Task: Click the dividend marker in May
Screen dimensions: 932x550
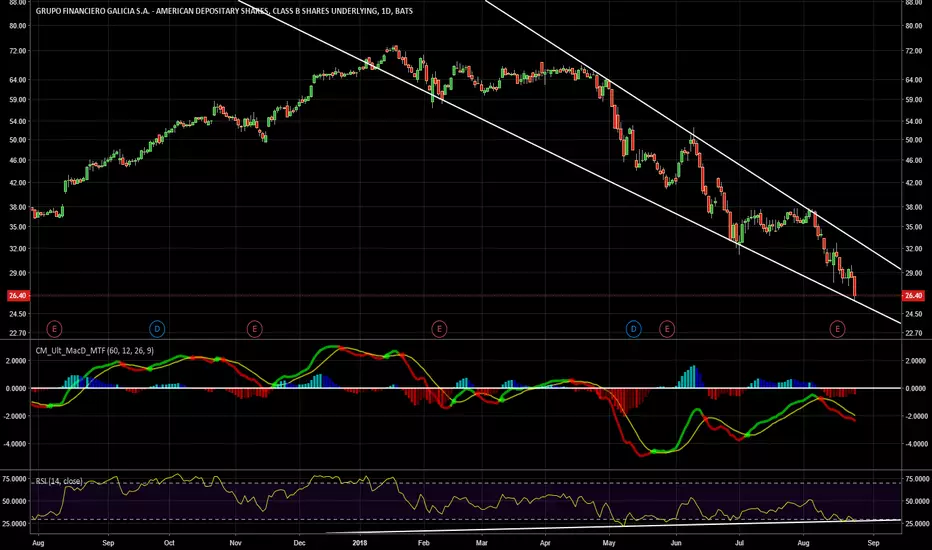Action: tap(634, 329)
